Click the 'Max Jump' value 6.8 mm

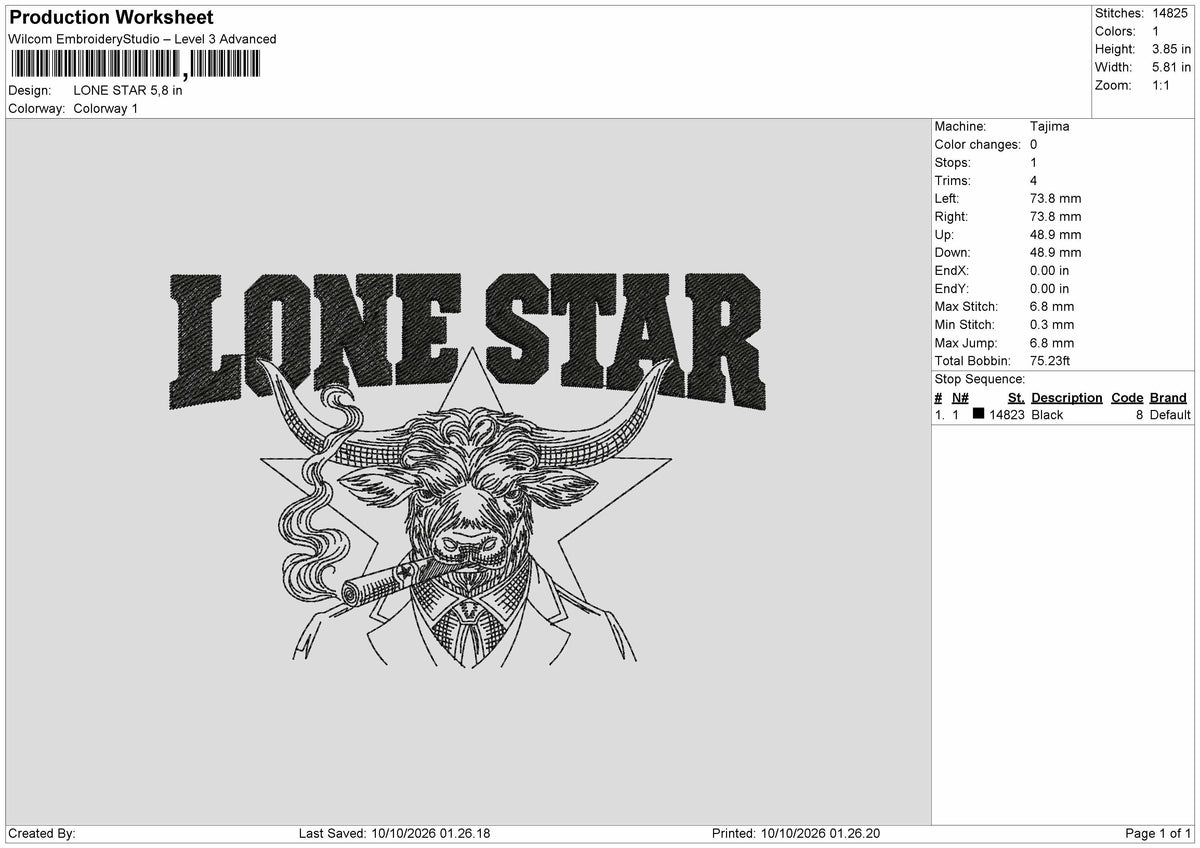(1052, 342)
